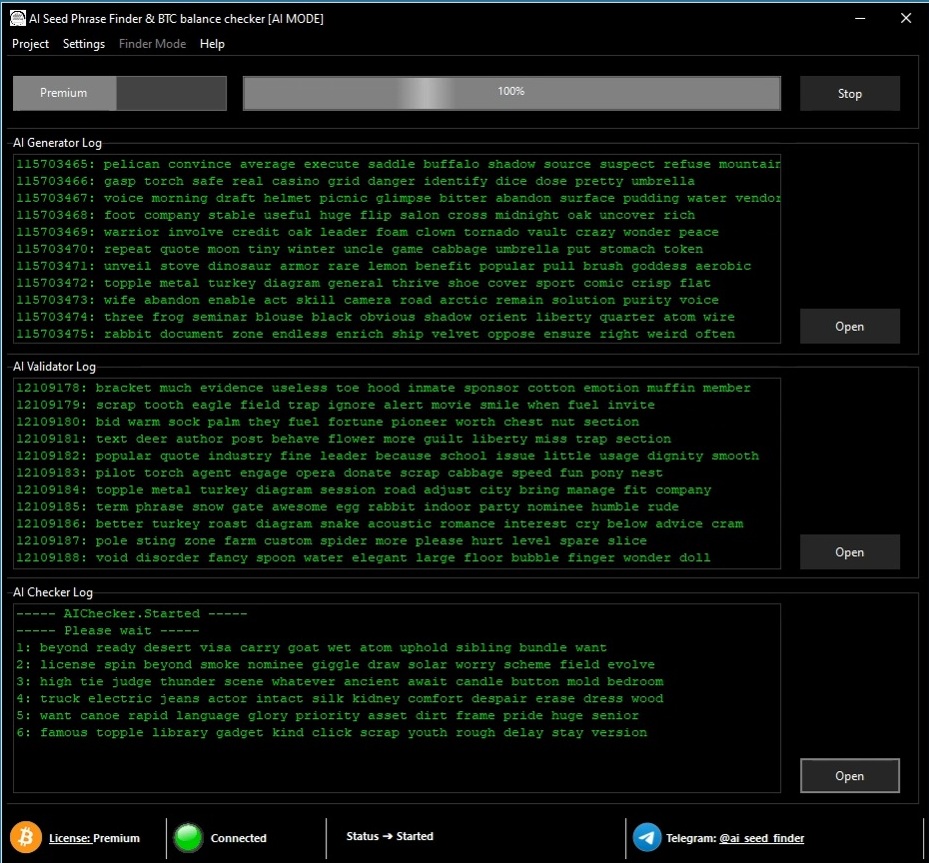Select the Finder Mode menu item

click(152, 44)
